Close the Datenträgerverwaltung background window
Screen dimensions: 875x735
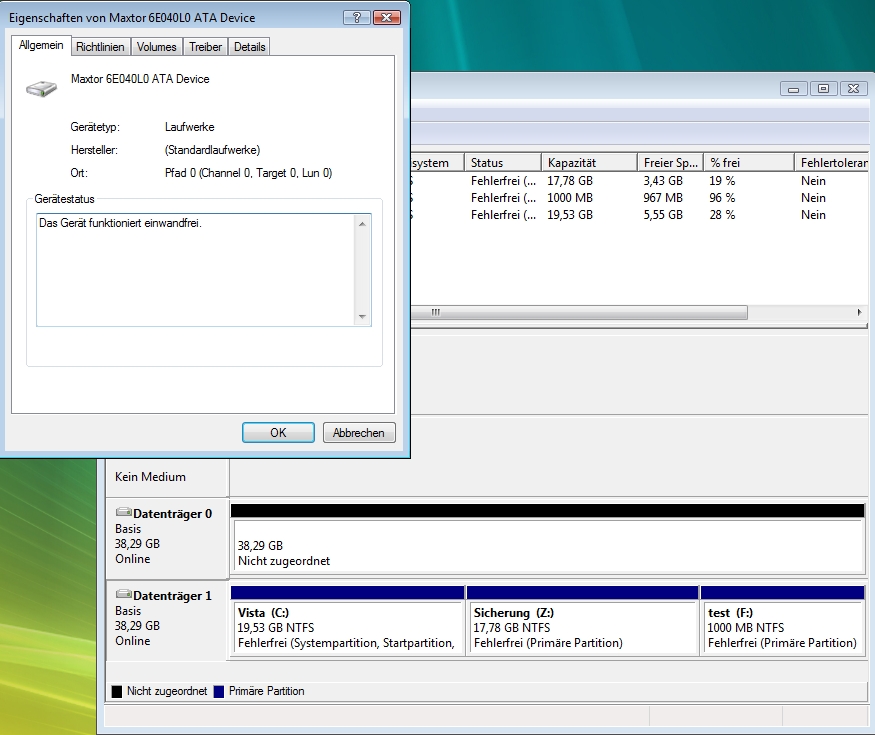click(x=854, y=89)
